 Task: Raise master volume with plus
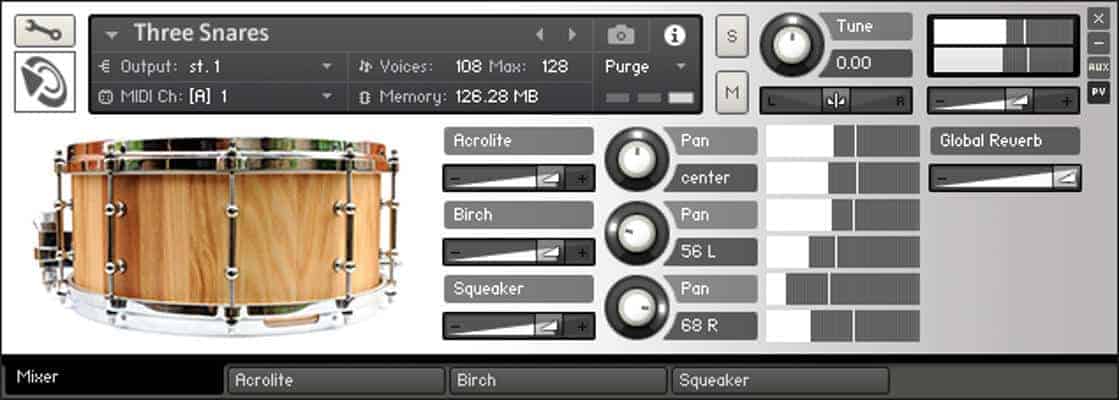point(1067,102)
